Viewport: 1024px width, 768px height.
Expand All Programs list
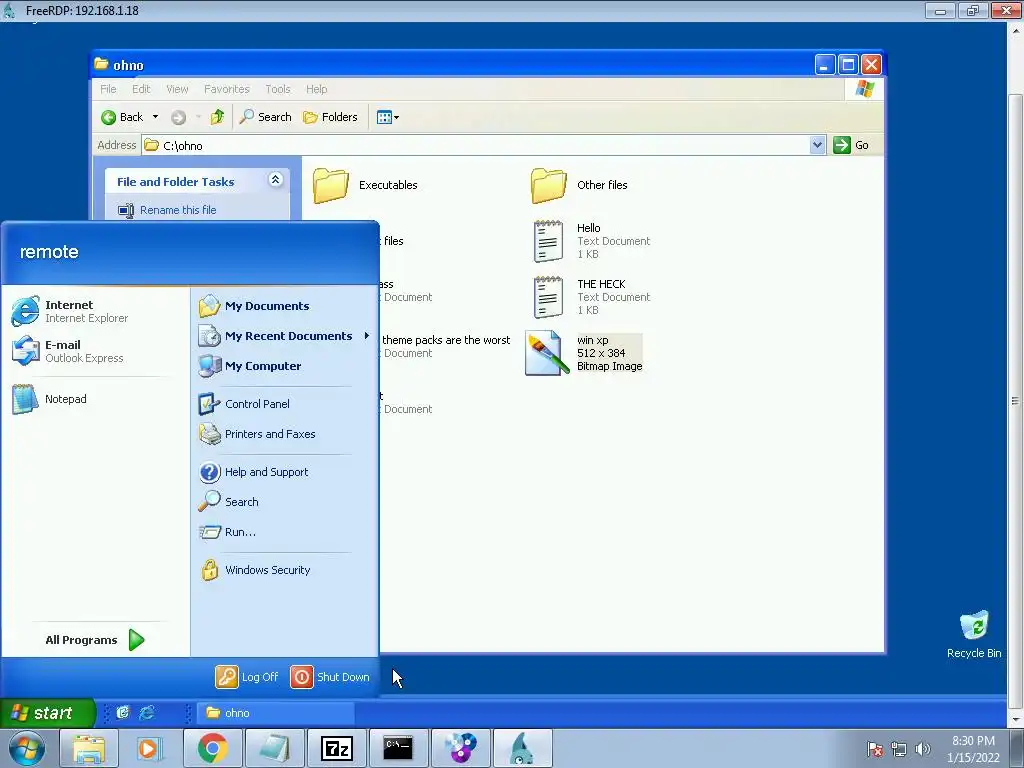click(95, 640)
